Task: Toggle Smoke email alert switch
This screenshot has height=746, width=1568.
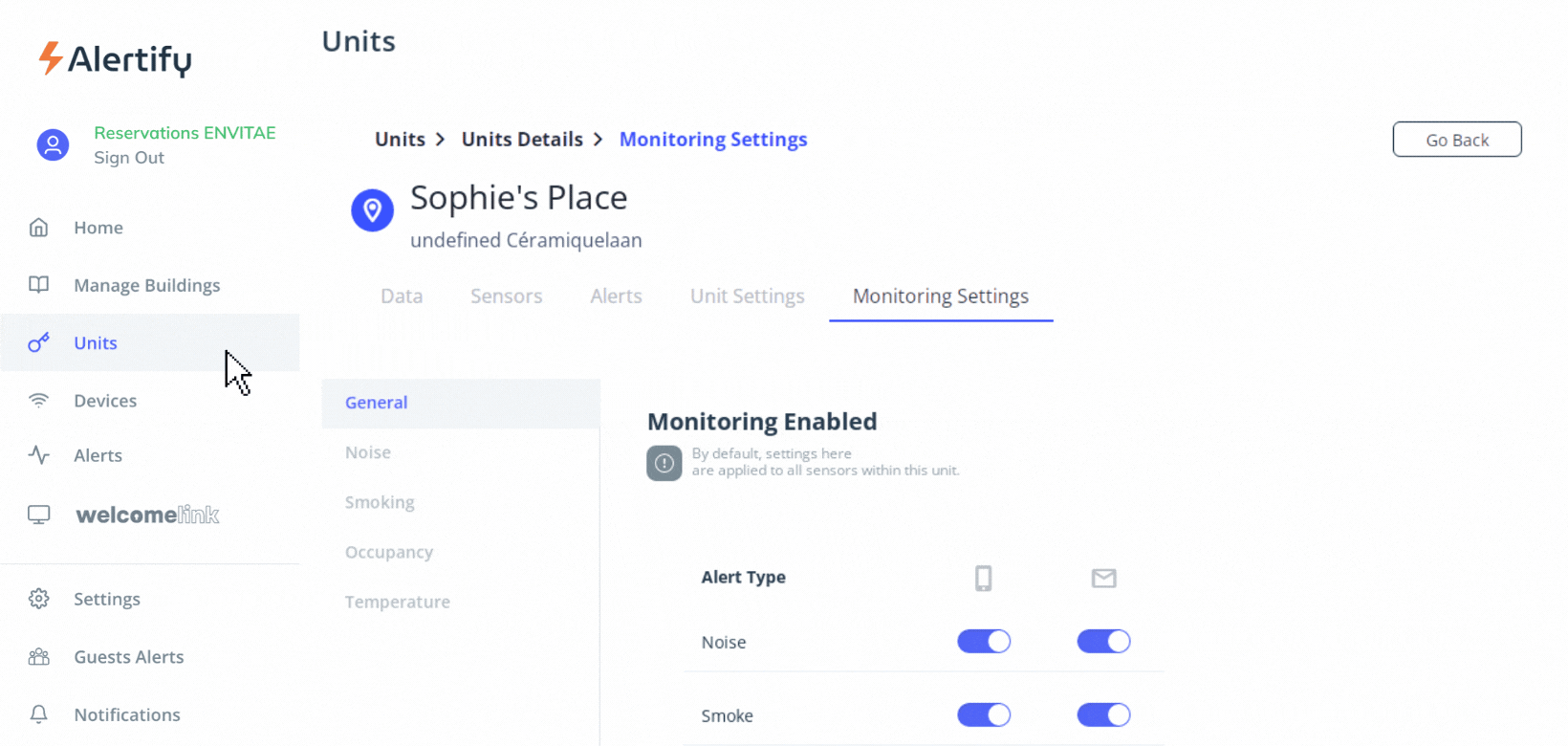Action: point(1103,715)
